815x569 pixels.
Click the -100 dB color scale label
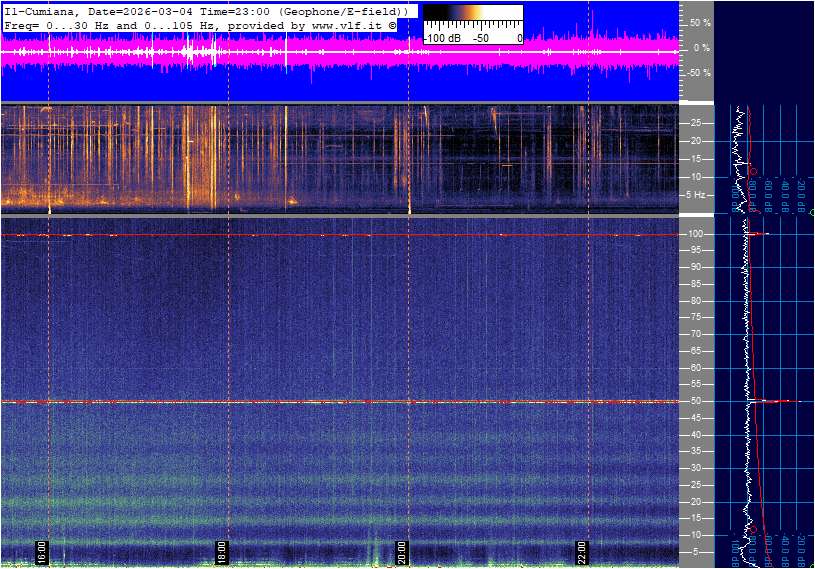441,38
